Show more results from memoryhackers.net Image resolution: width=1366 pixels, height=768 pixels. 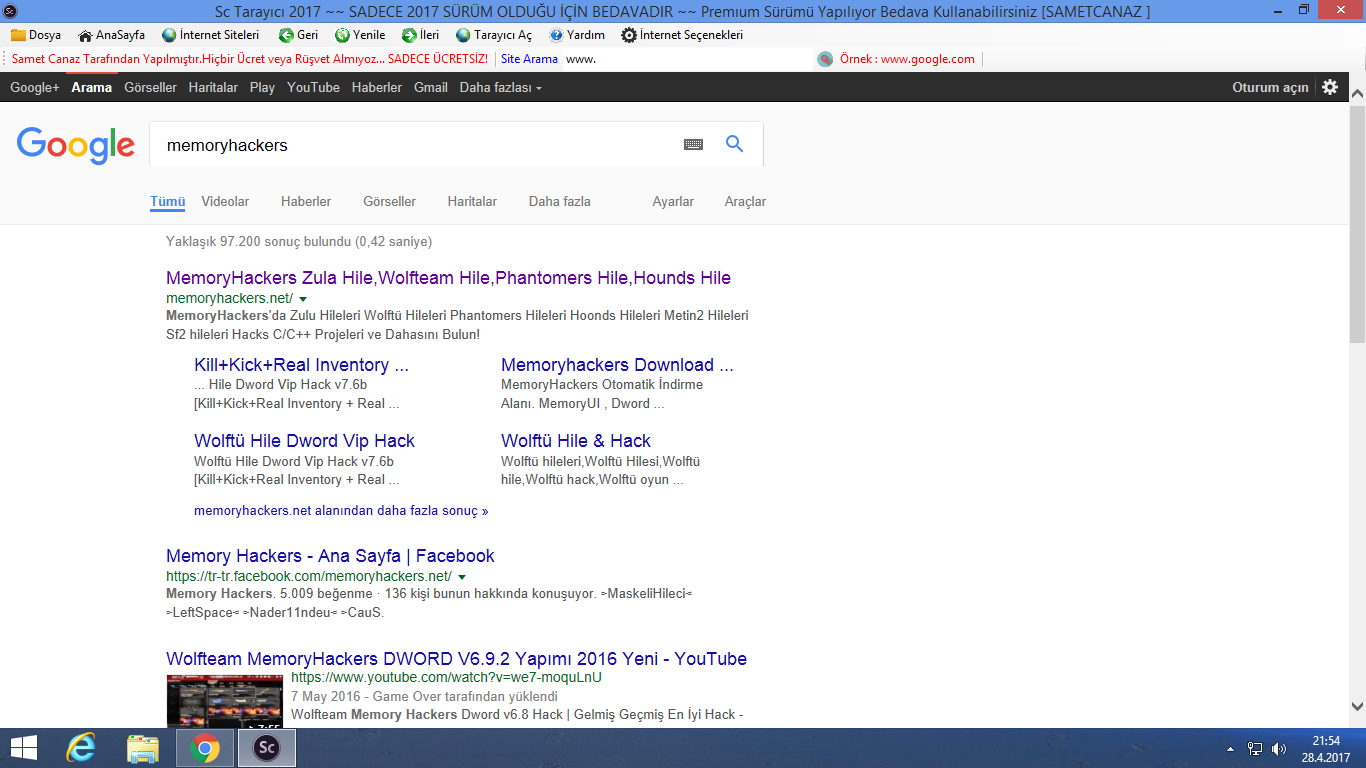coord(341,510)
